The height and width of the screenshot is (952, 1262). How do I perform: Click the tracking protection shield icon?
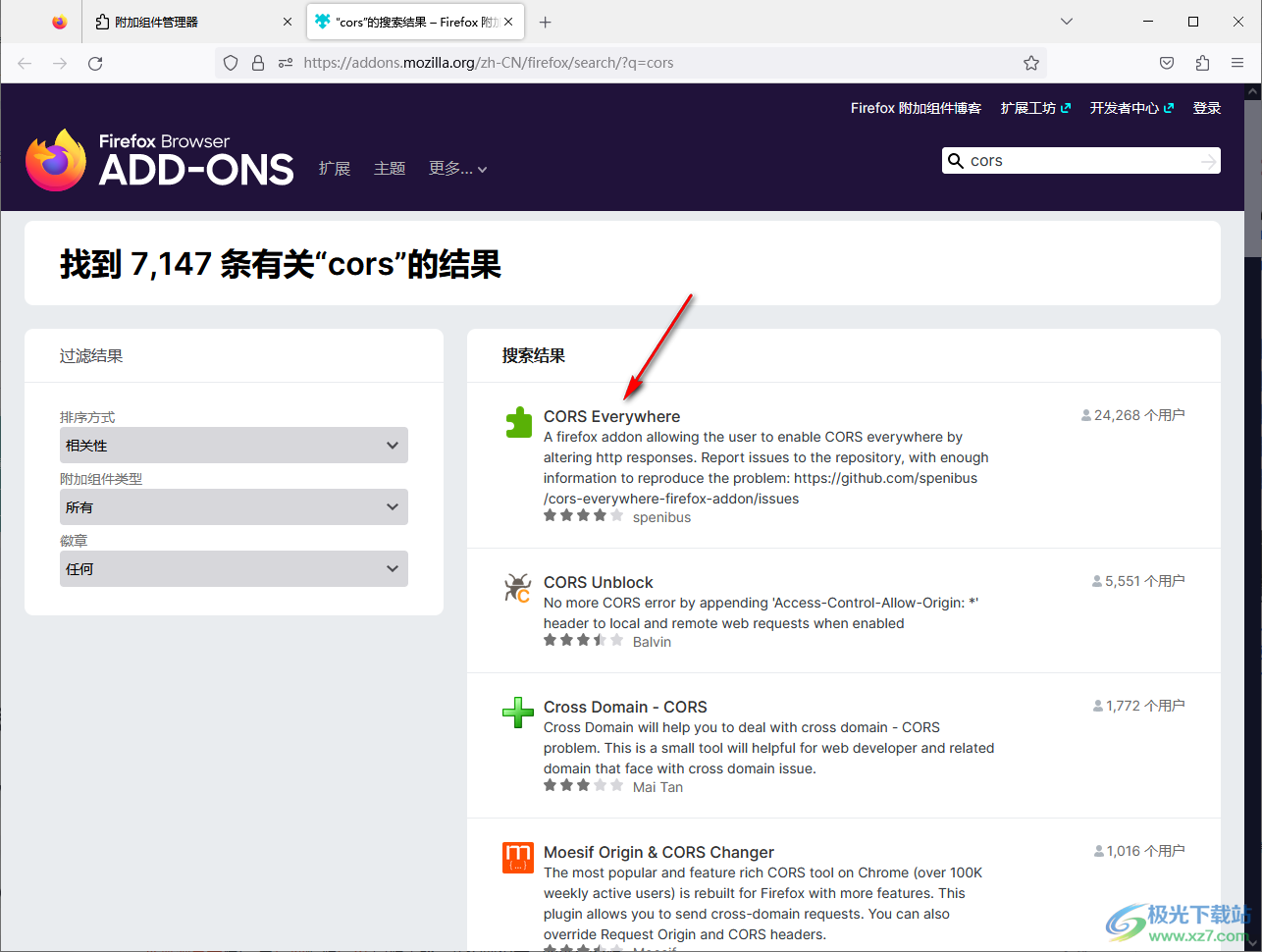coord(231,63)
